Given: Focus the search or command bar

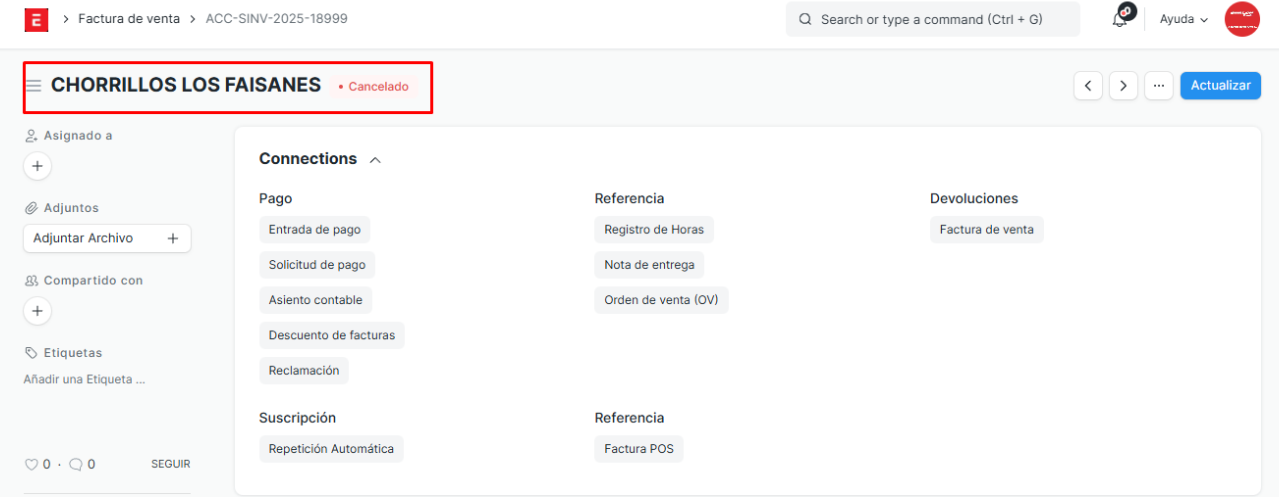Looking at the screenshot, I should coord(932,19).
